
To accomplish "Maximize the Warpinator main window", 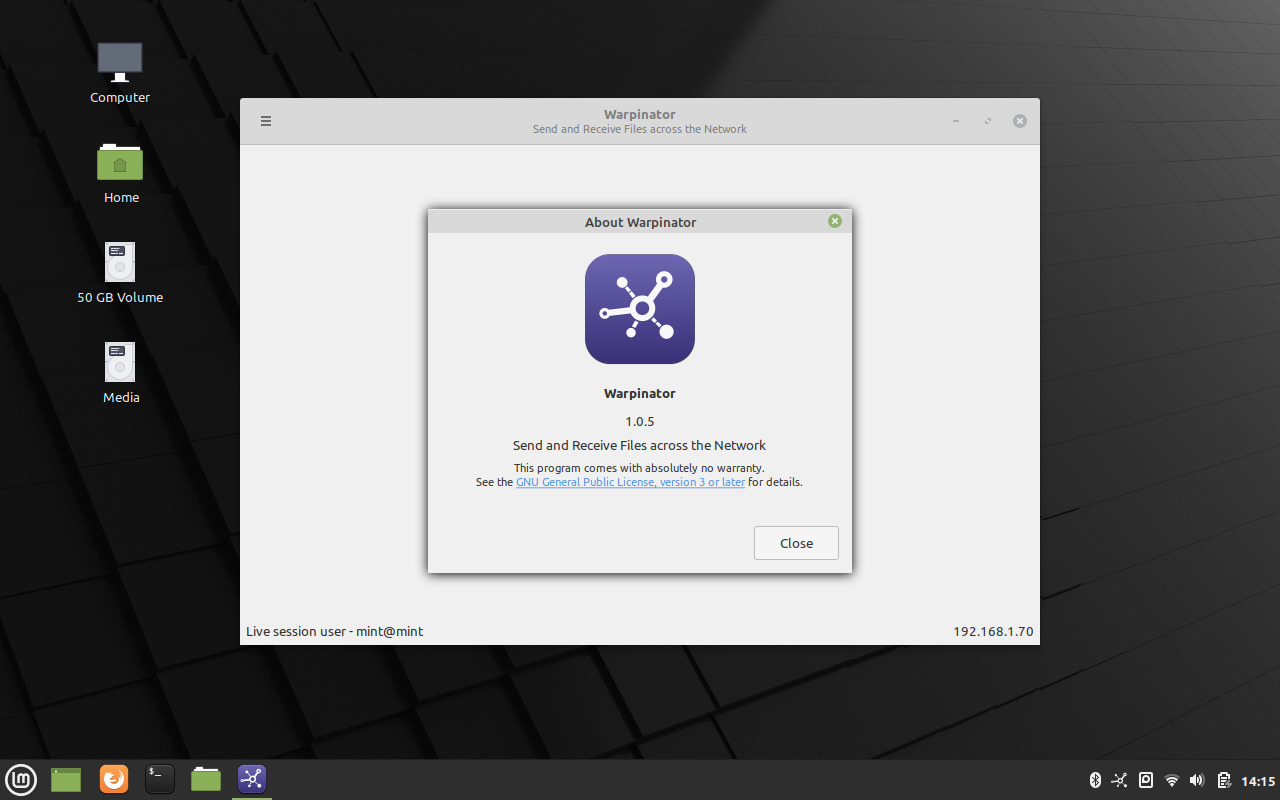I will [988, 121].
